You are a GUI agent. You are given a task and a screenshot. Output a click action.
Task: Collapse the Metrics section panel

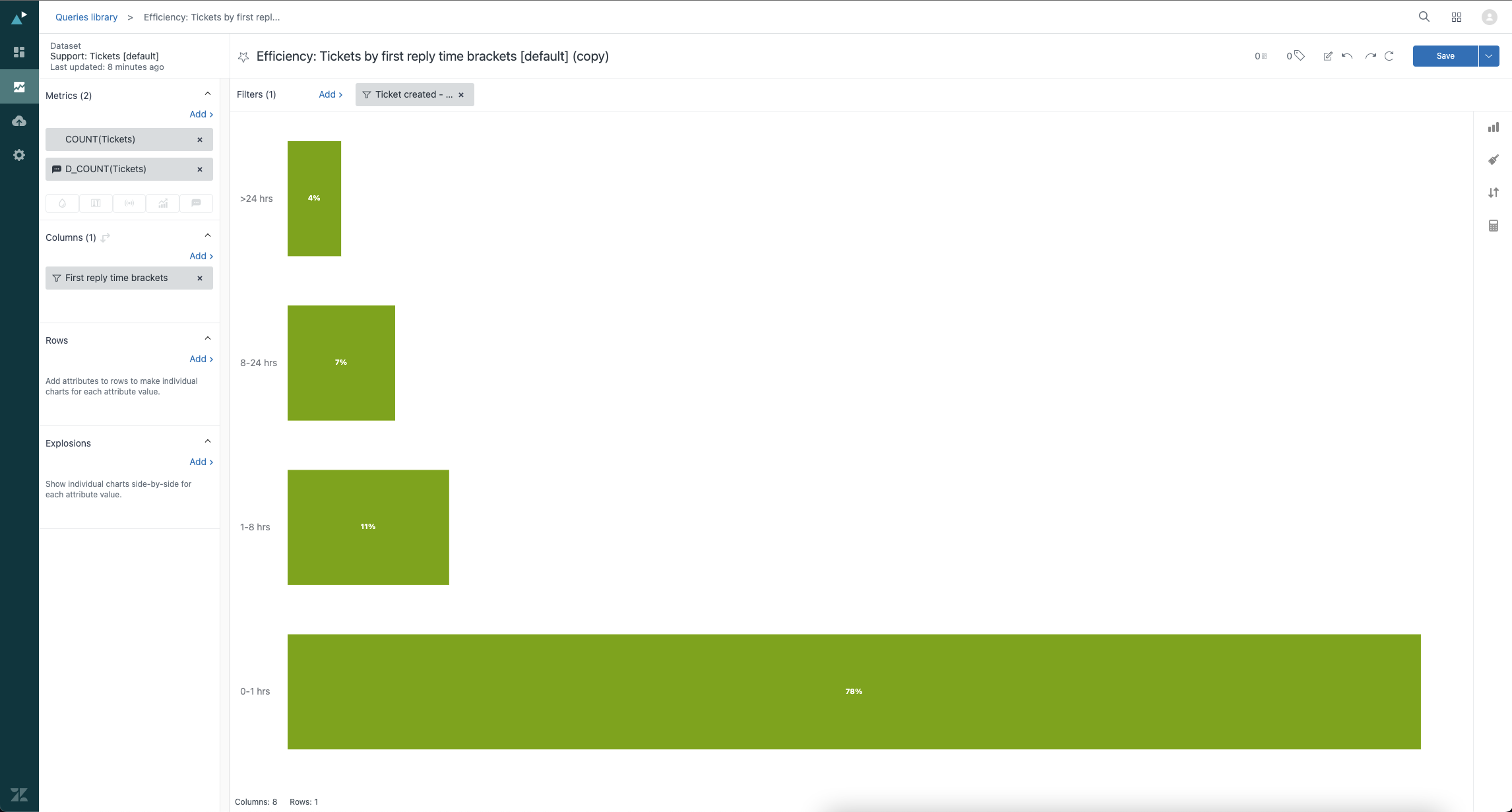tap(208, 94)
